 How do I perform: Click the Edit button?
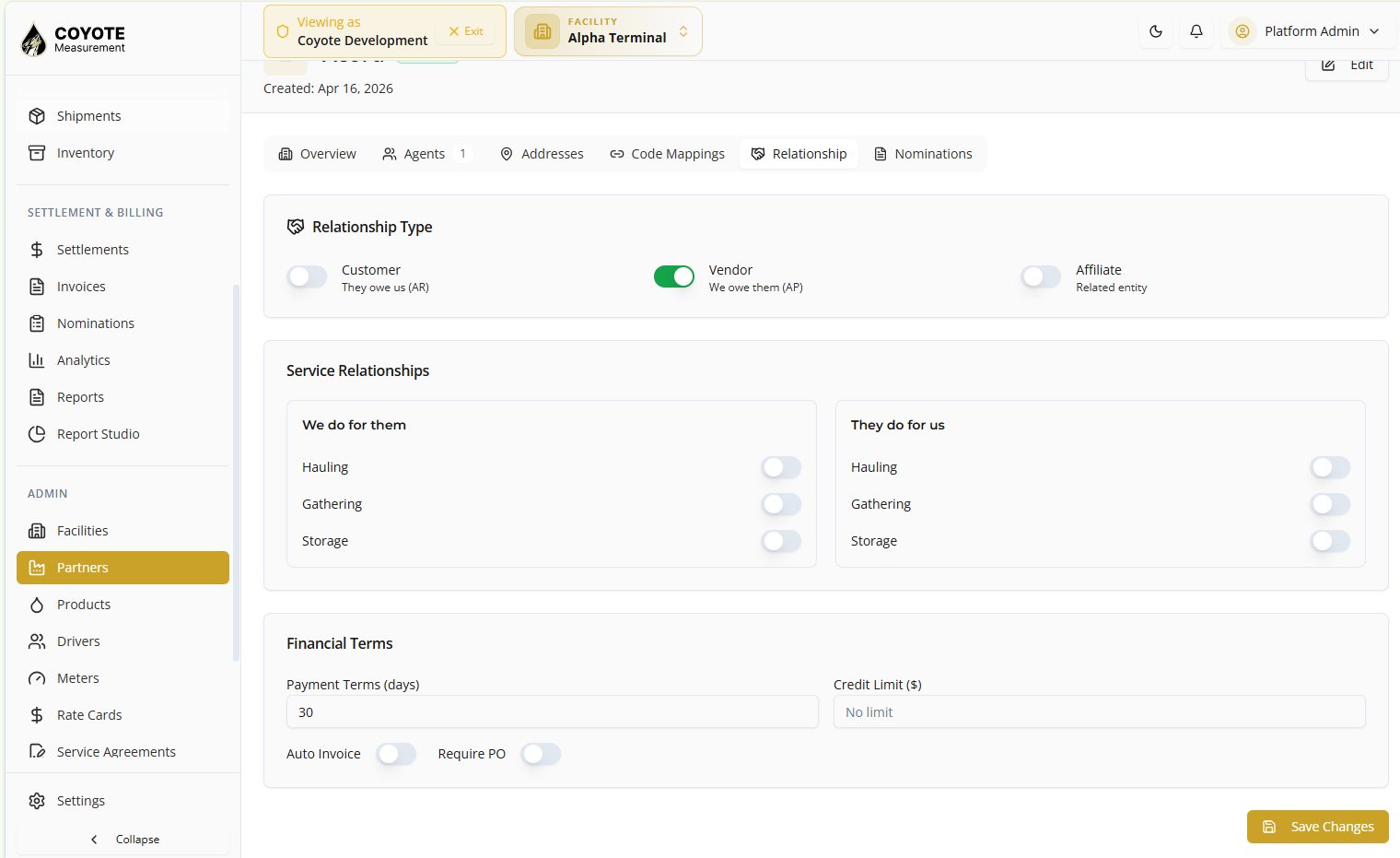point(1347,65)
